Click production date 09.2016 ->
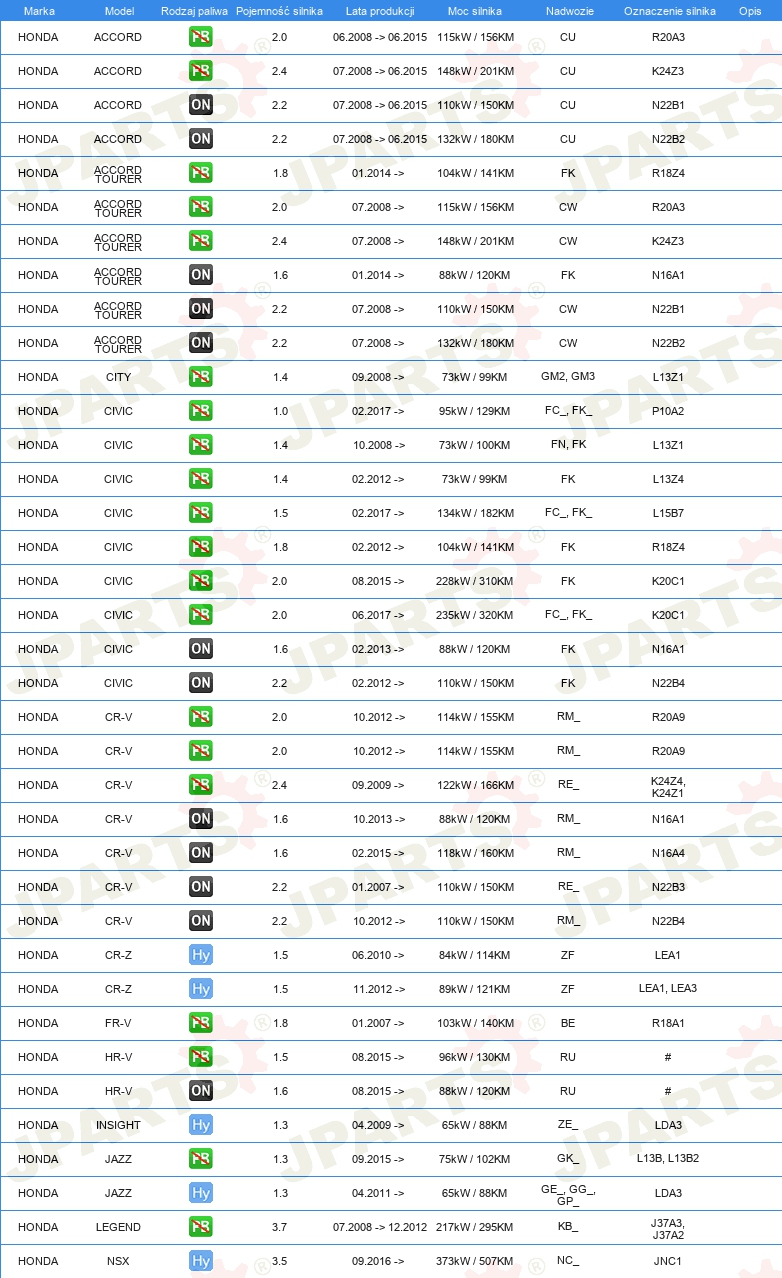Image resolution: width=782 pixels, height=1278 pixels. pyautogui.click(x=378, y=1261)
